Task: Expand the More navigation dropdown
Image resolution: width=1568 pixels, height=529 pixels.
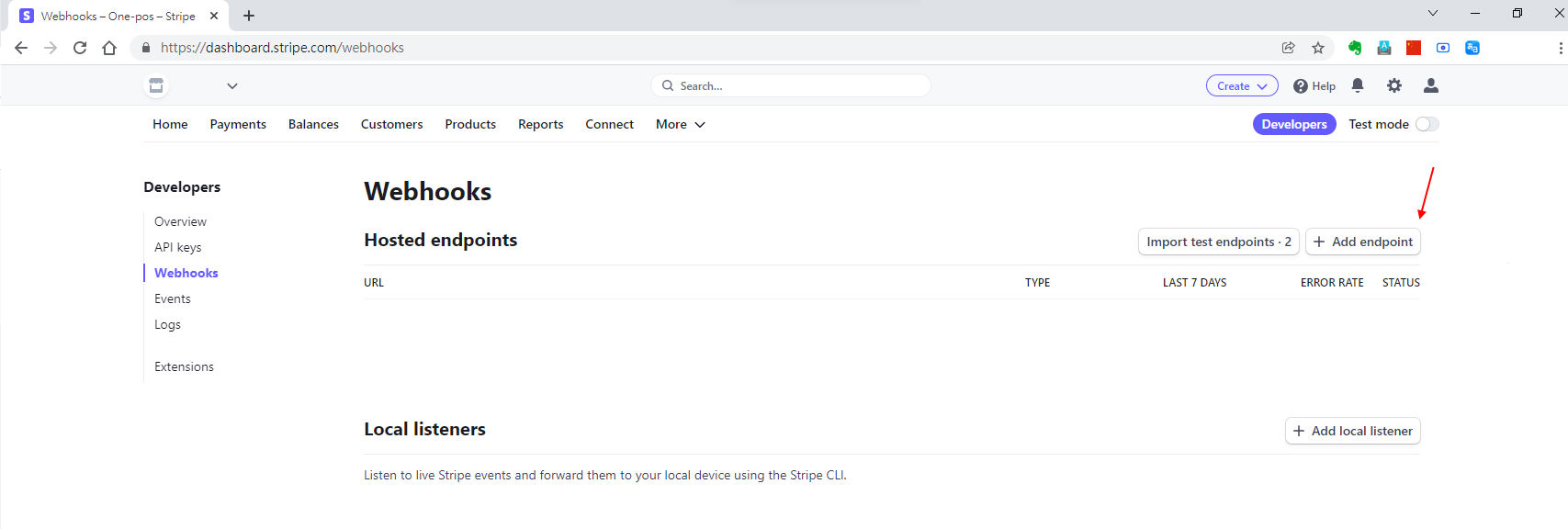Action: coord(681,124)
